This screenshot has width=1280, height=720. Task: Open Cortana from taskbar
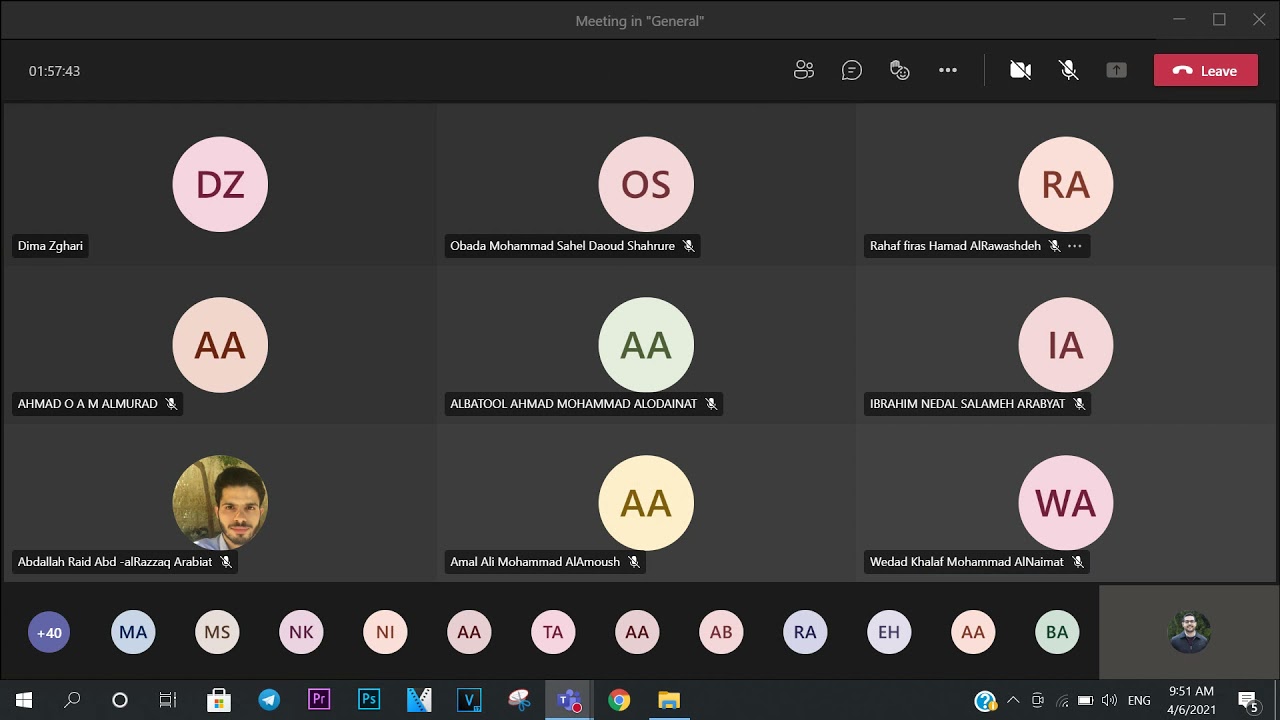point(120,700)
